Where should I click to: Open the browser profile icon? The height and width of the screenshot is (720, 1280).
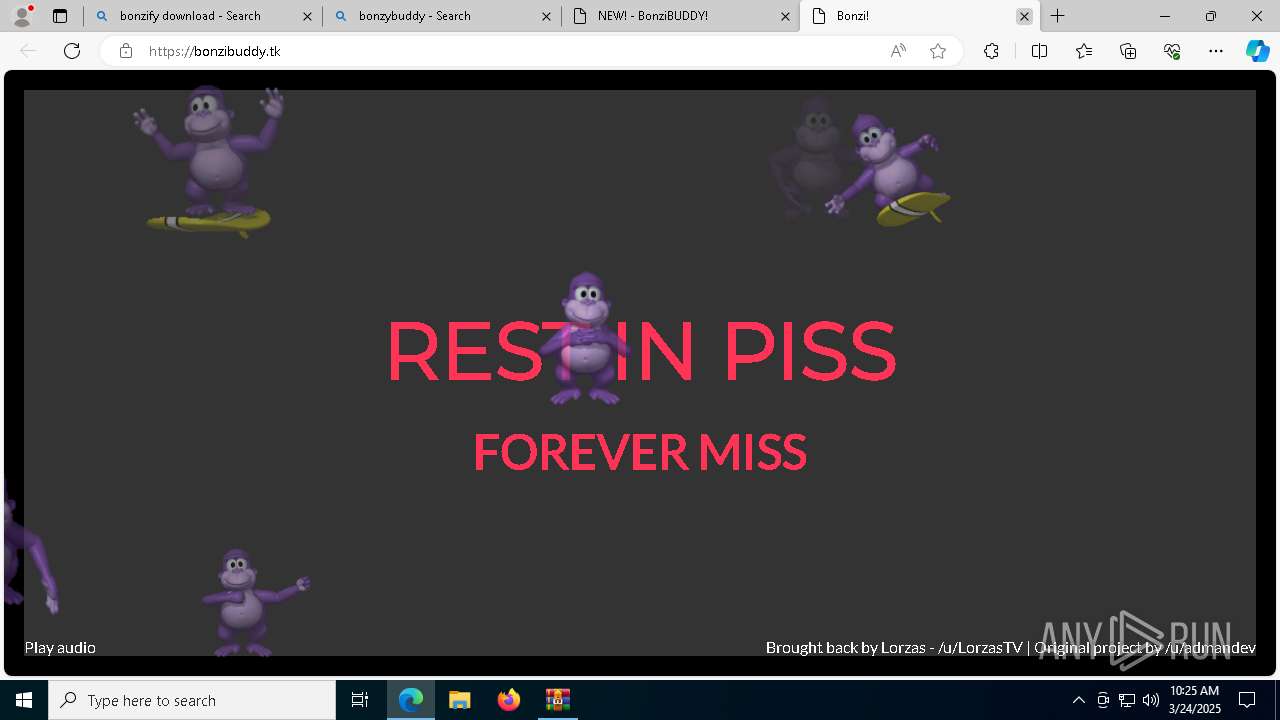click(x=22, y=16)
